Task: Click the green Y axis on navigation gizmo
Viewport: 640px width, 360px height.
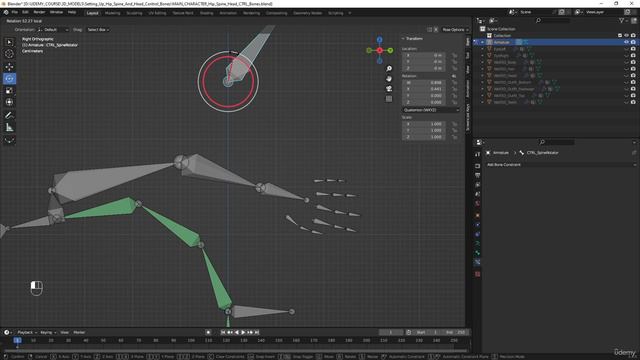Action: coord(390,50)
